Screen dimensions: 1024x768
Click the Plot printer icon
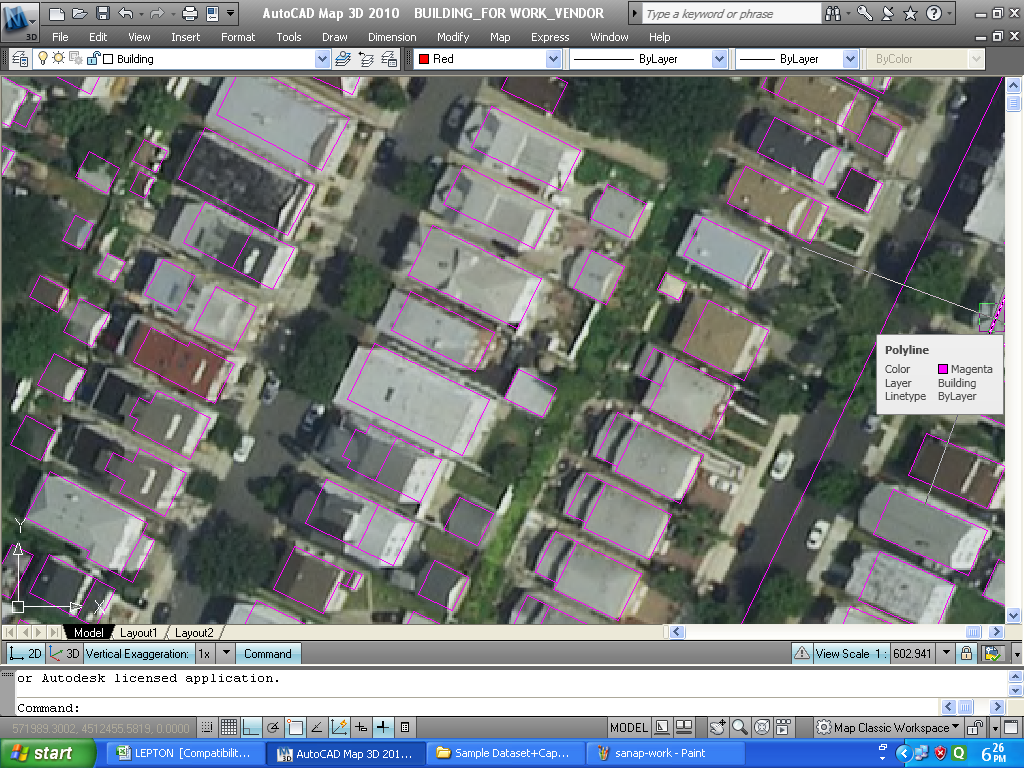point(189,13)
